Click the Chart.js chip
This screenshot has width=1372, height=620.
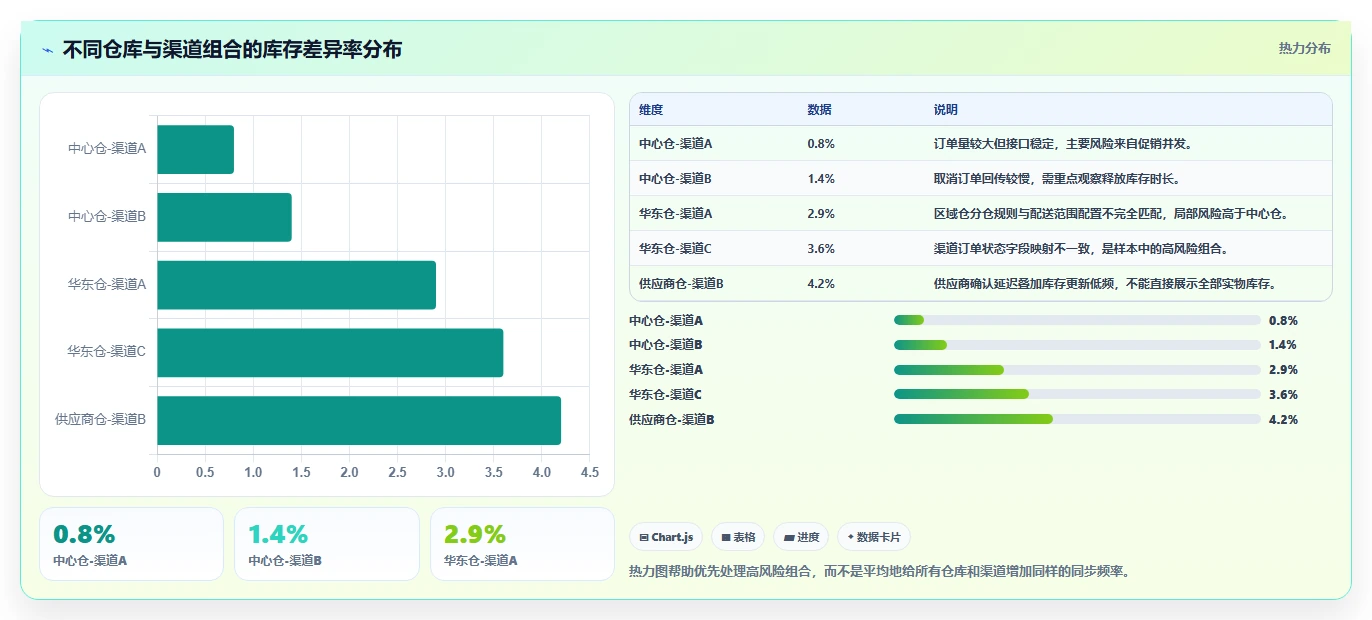pos(667,537)
